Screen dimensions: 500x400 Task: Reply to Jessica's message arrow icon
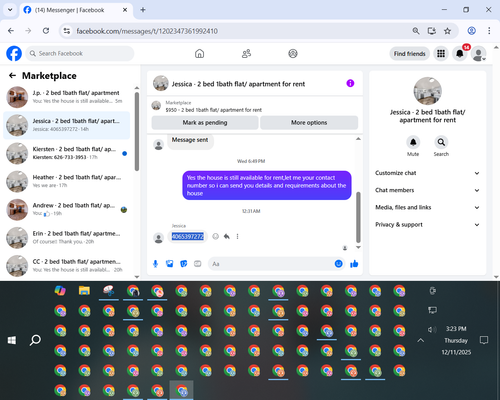click(x=227, y=236)
